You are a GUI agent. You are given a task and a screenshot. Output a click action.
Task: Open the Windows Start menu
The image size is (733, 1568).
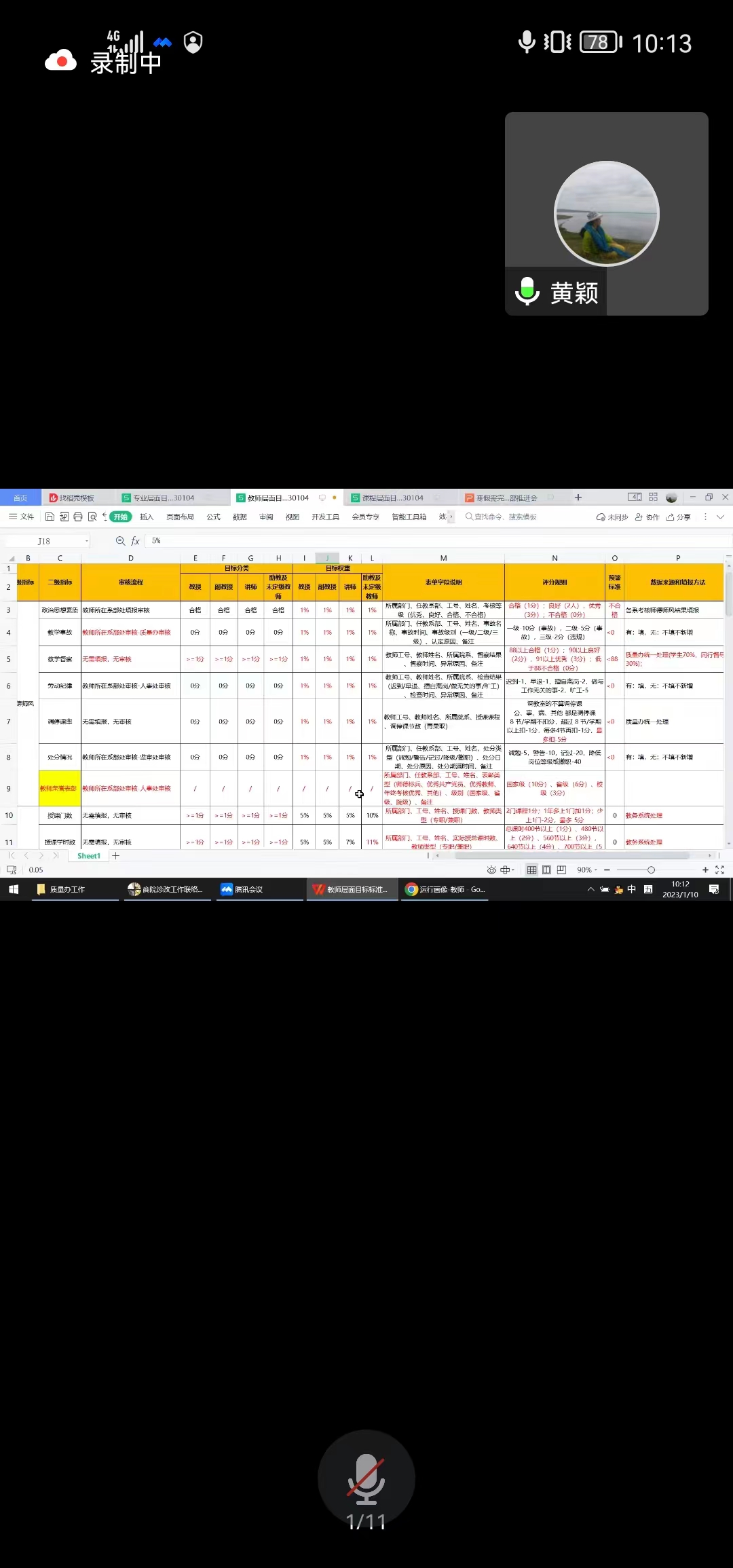13,889
